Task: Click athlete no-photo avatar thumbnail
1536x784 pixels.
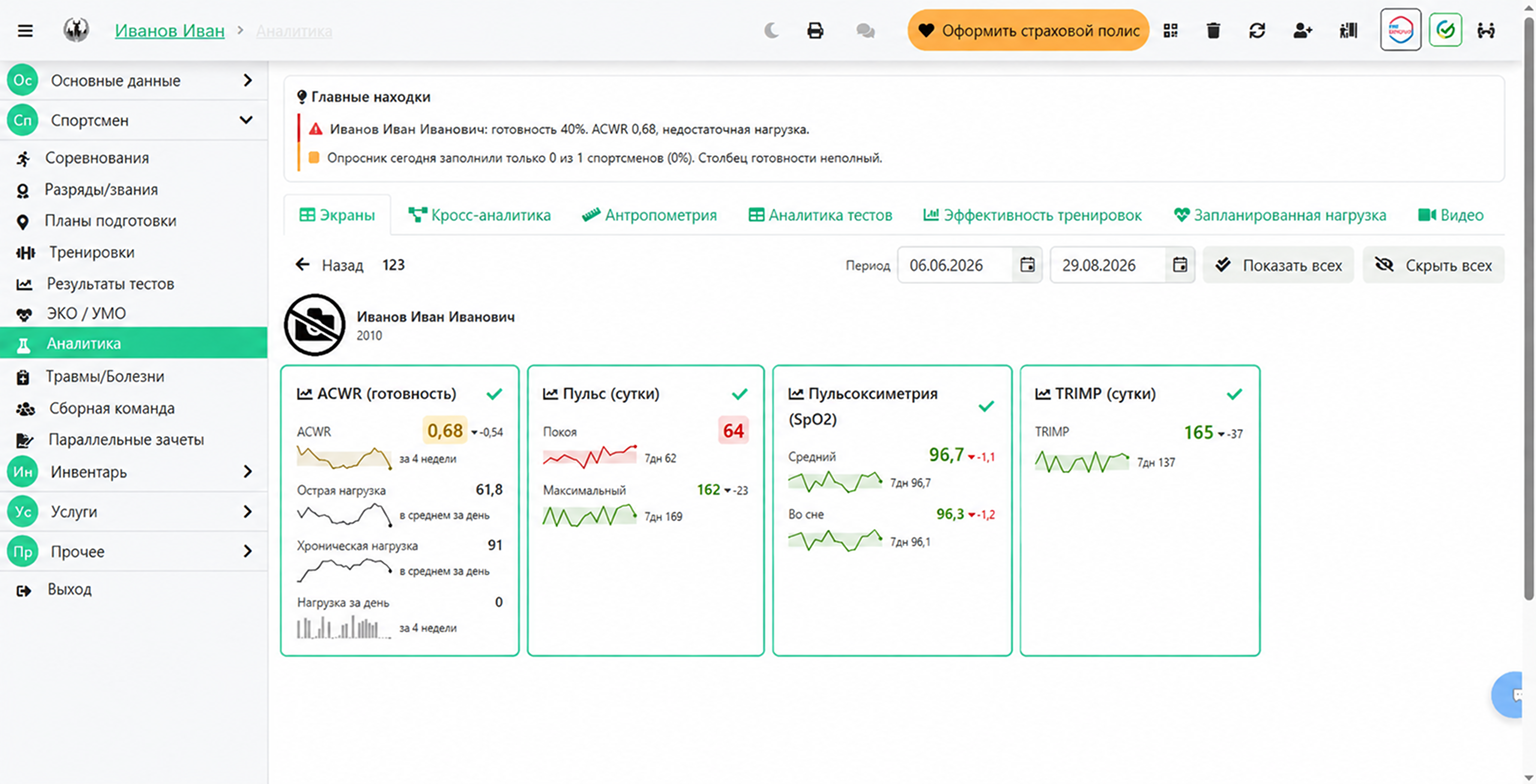Action: point(315,325)
